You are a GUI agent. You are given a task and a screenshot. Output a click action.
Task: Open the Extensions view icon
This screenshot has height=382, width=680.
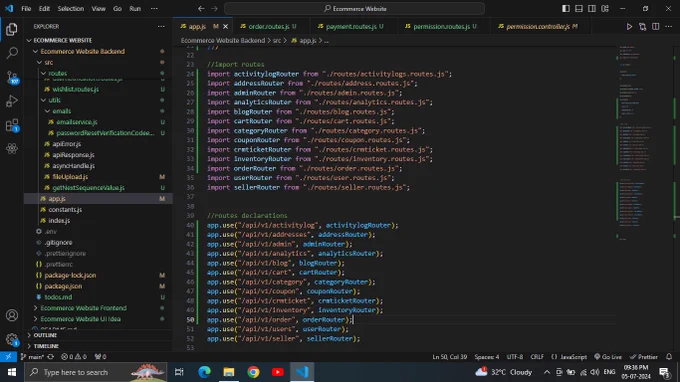coord(12,125)
